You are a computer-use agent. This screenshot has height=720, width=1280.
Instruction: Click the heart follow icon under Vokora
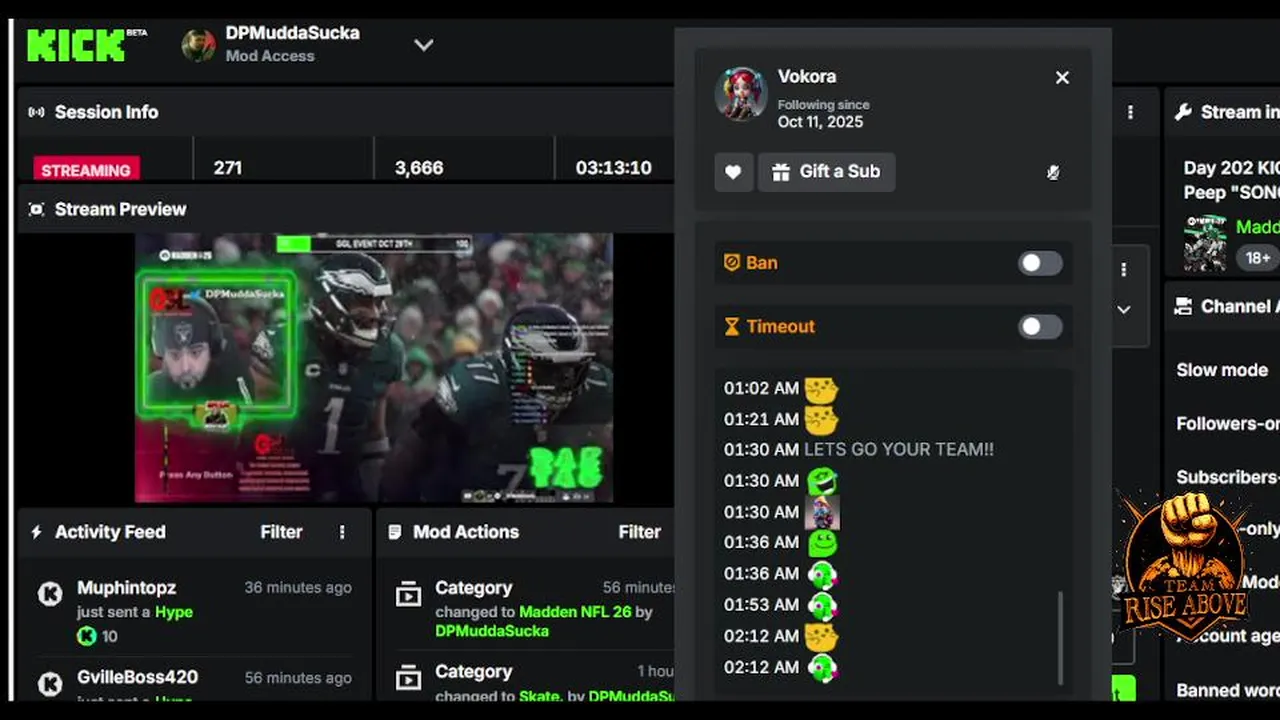tap(733, 172)
